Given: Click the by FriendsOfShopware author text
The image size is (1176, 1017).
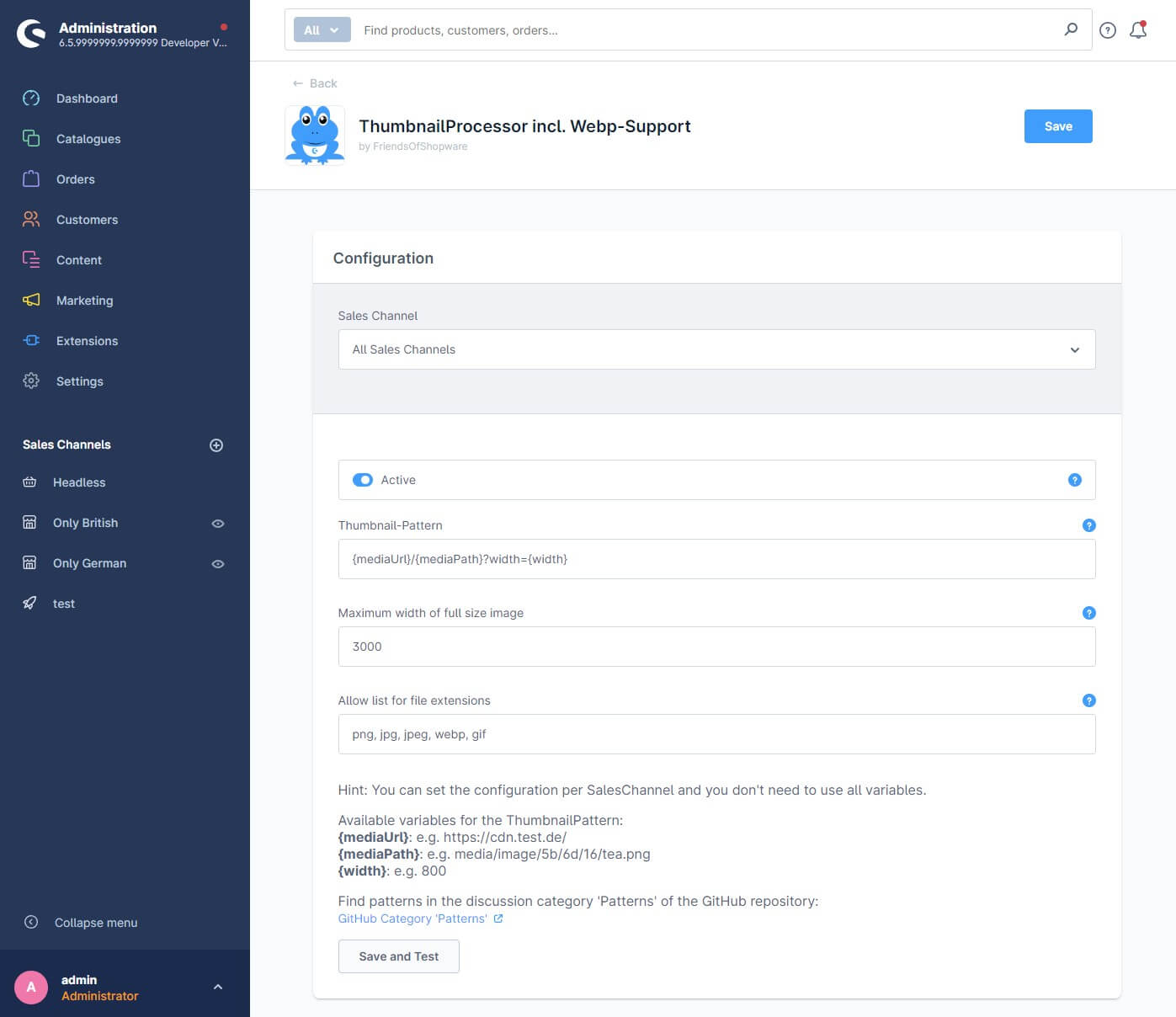Looking at the screenshot, I should click(412, 146).
